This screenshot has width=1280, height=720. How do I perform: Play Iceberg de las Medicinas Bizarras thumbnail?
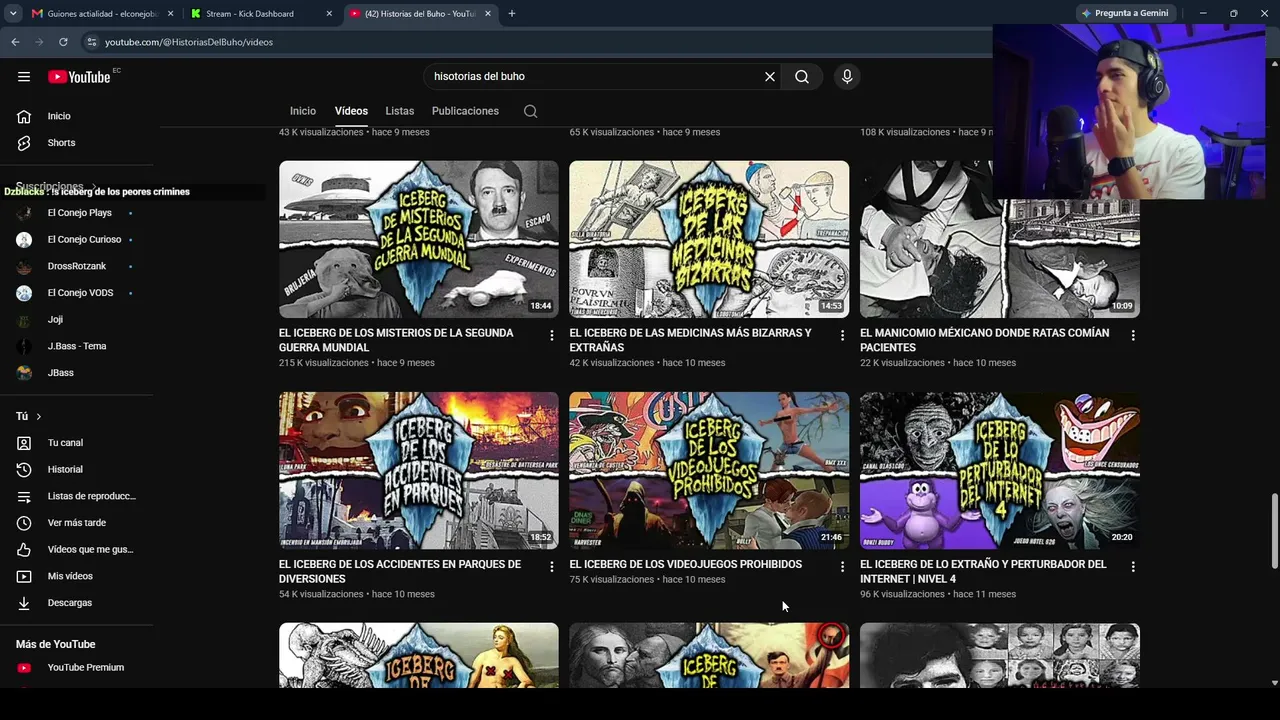coord(709,239)
